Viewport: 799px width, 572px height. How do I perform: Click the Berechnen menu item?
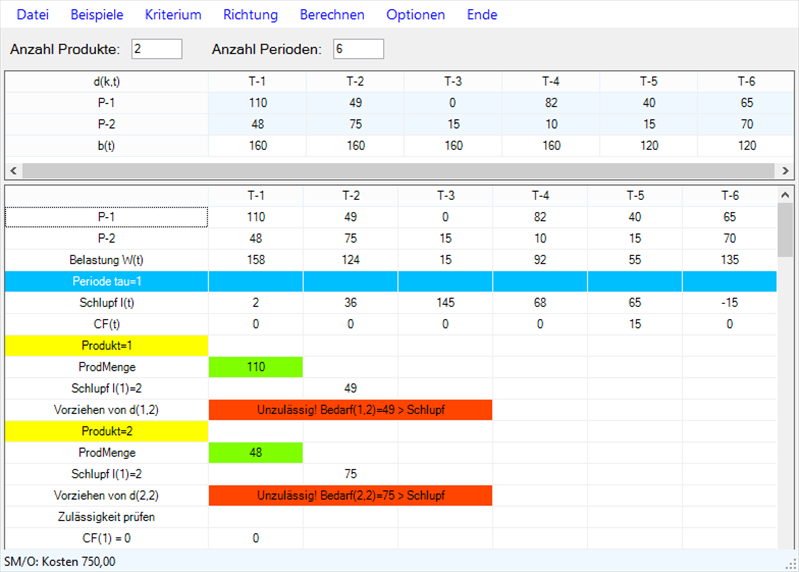[x=332, y=15]
